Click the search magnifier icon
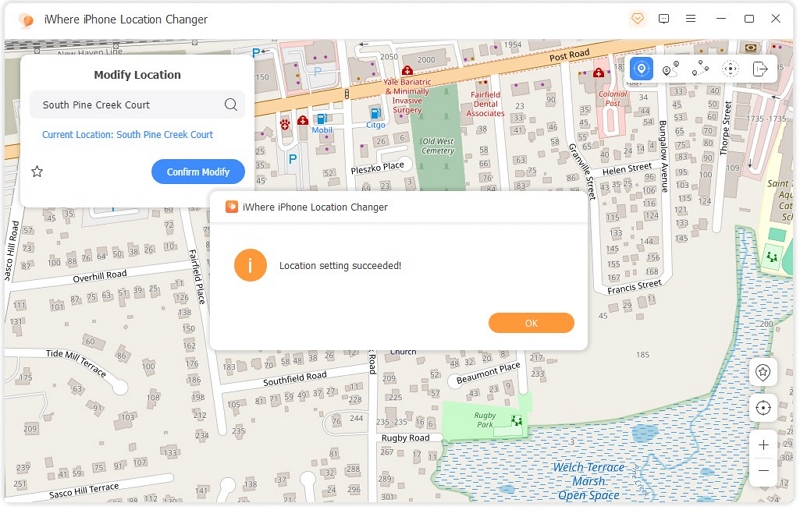Viewport: 800px width, 510px height. (231, 105)
